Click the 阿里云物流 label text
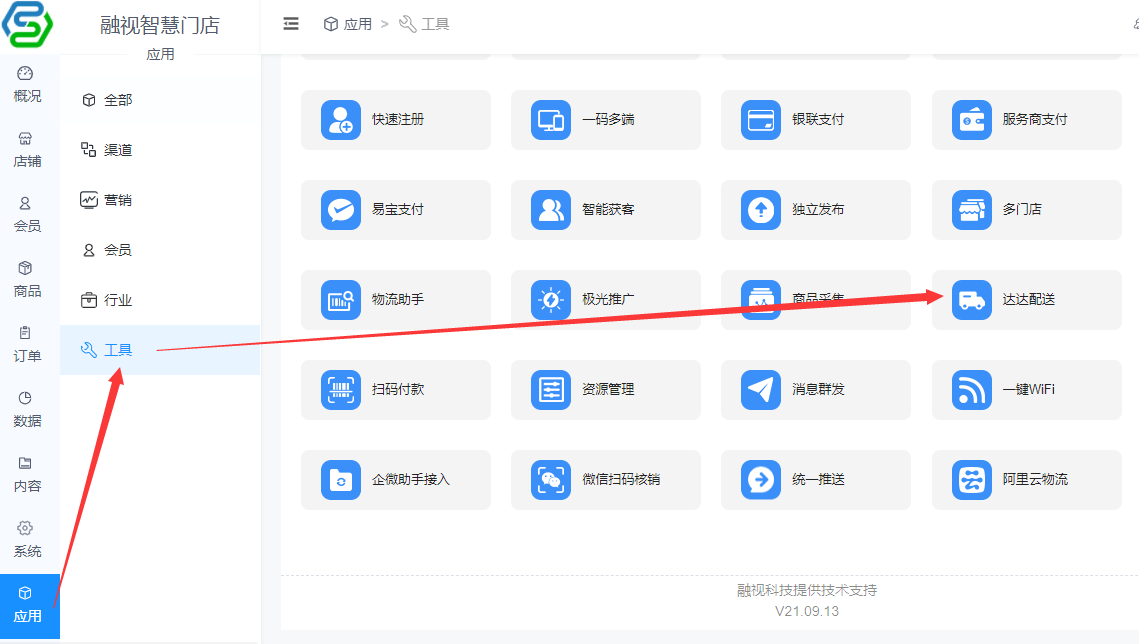The image size is (1139, 644). [x=1035, y=479]
